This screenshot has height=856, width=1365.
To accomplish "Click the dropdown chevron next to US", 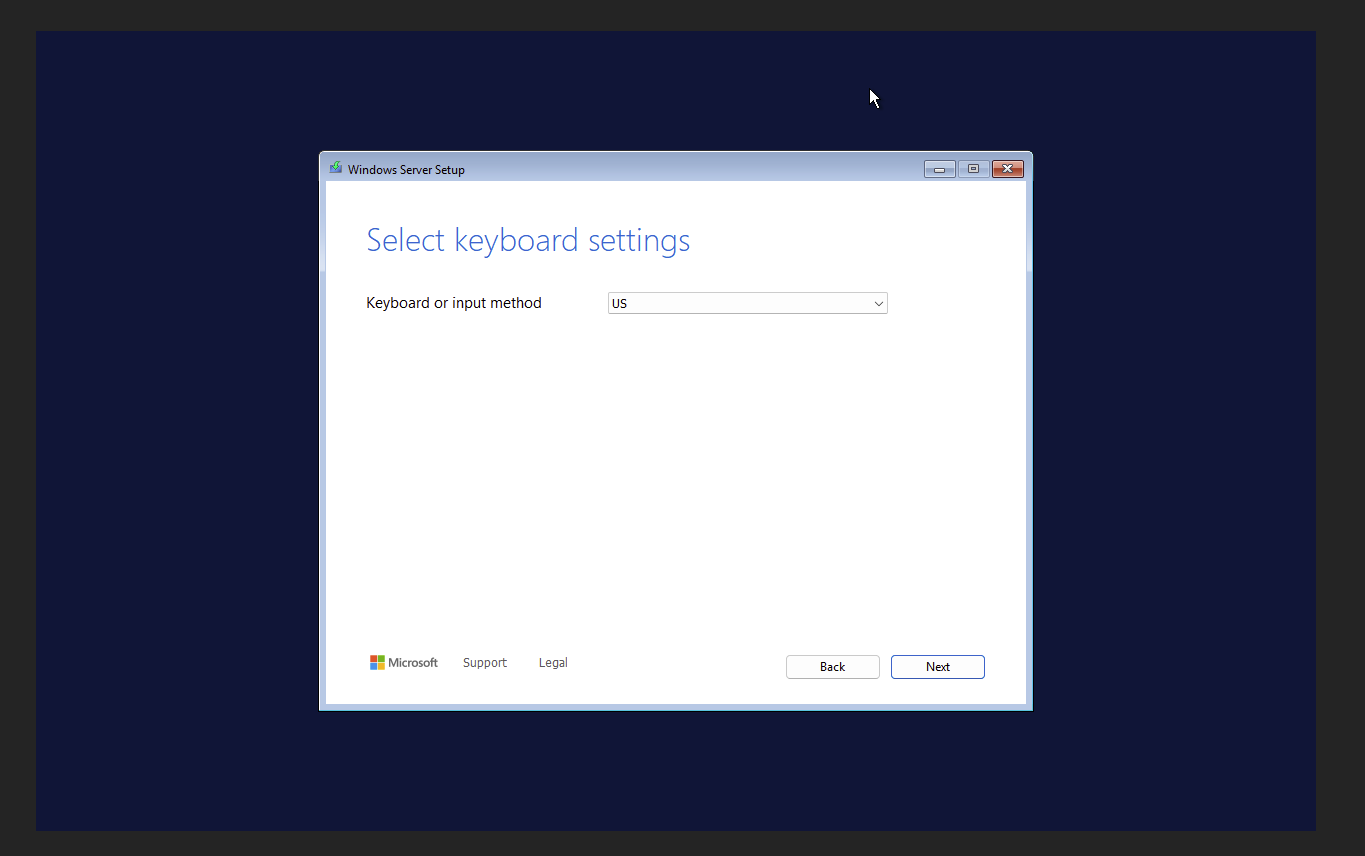I will point(878,302).
